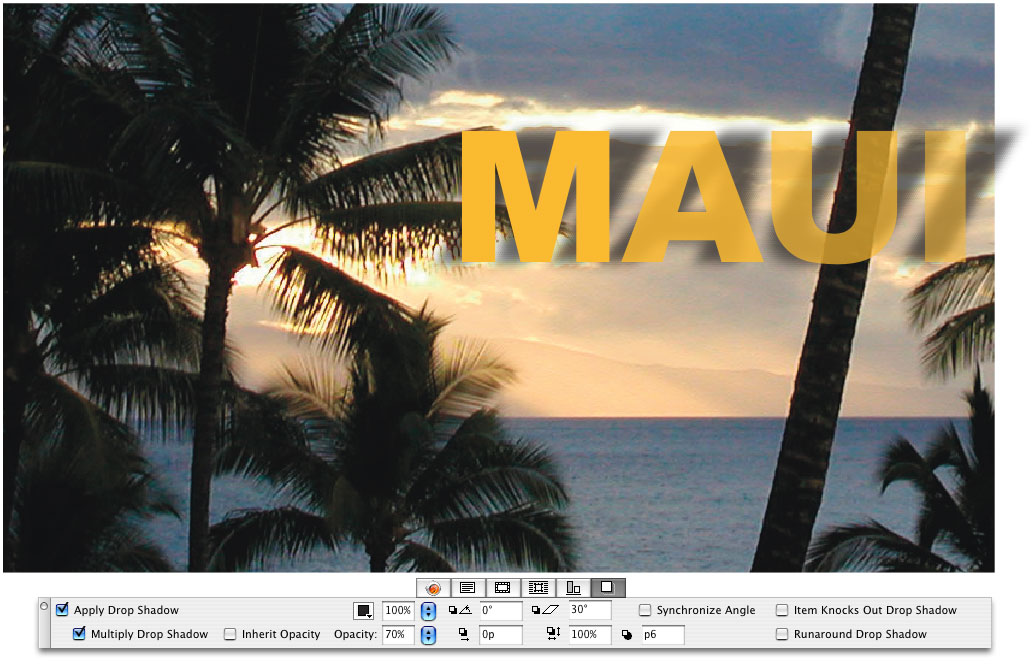This screenshot has width=1036, height=664.
Task: Open the opacity popup stepper
Action: 428,635
